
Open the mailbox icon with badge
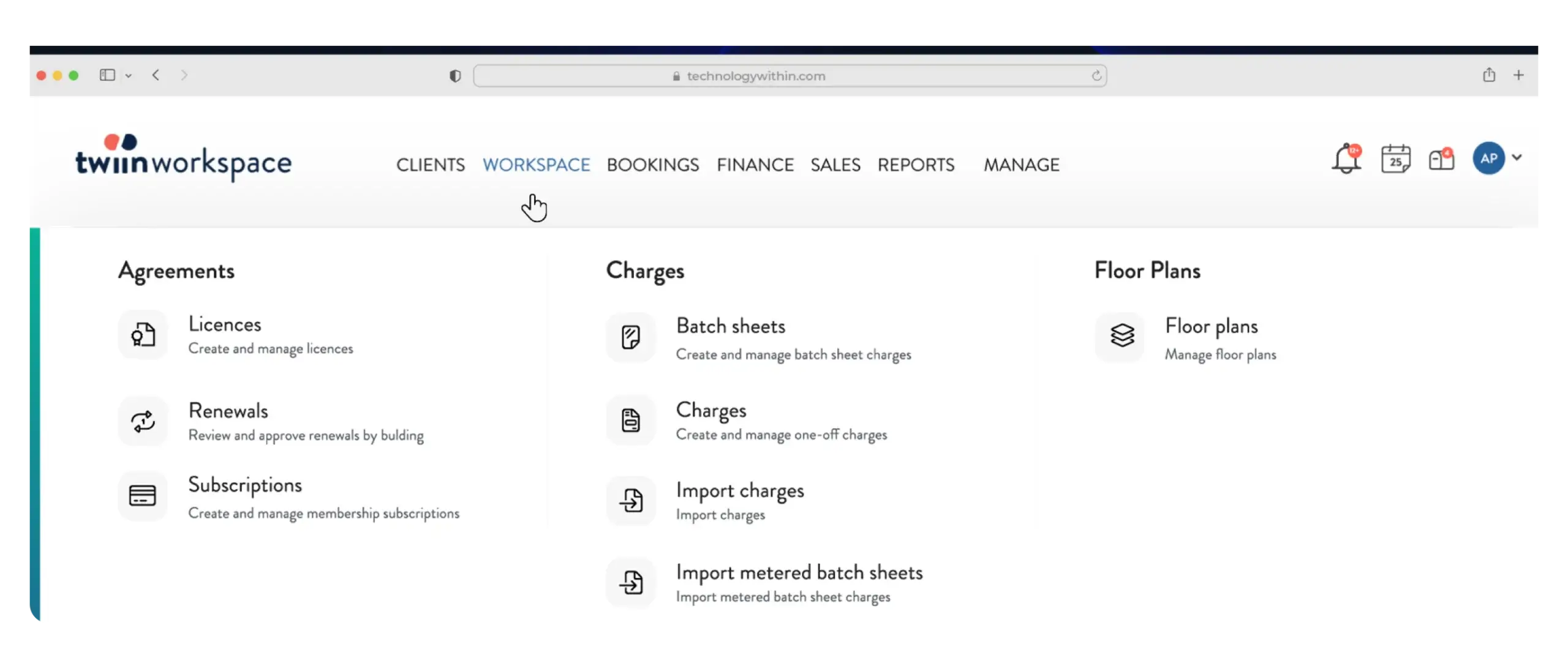[1441, 159]
